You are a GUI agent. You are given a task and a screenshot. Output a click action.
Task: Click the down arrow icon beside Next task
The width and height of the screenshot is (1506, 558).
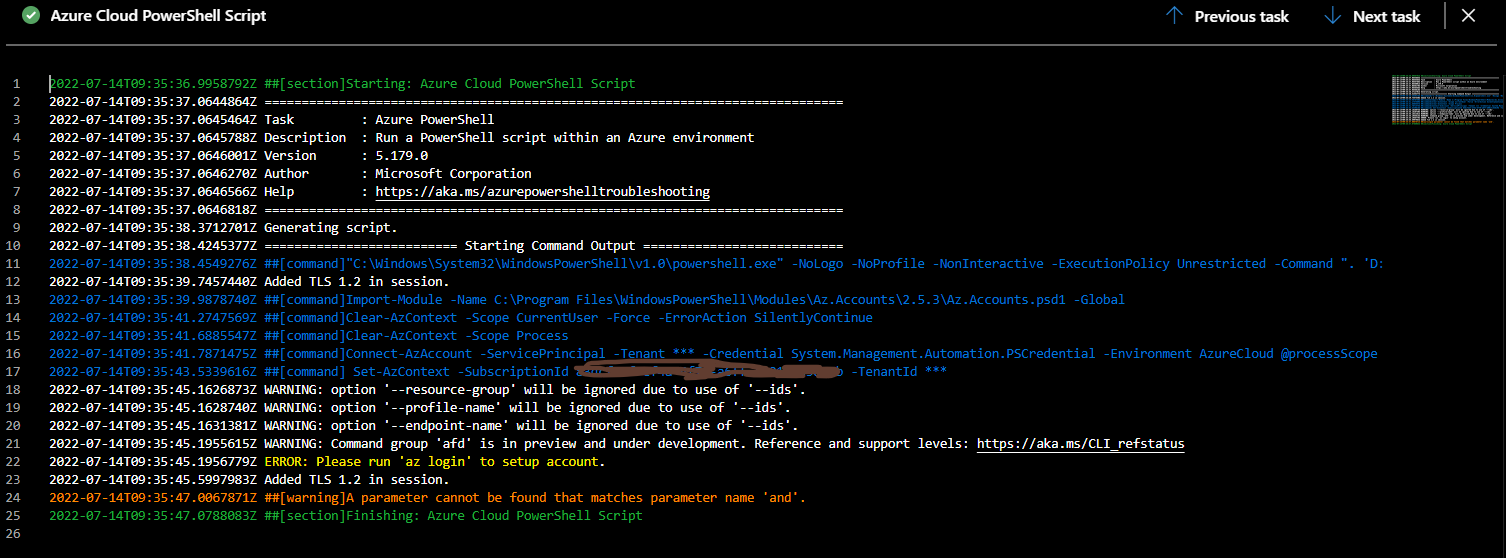point(1332,16)
